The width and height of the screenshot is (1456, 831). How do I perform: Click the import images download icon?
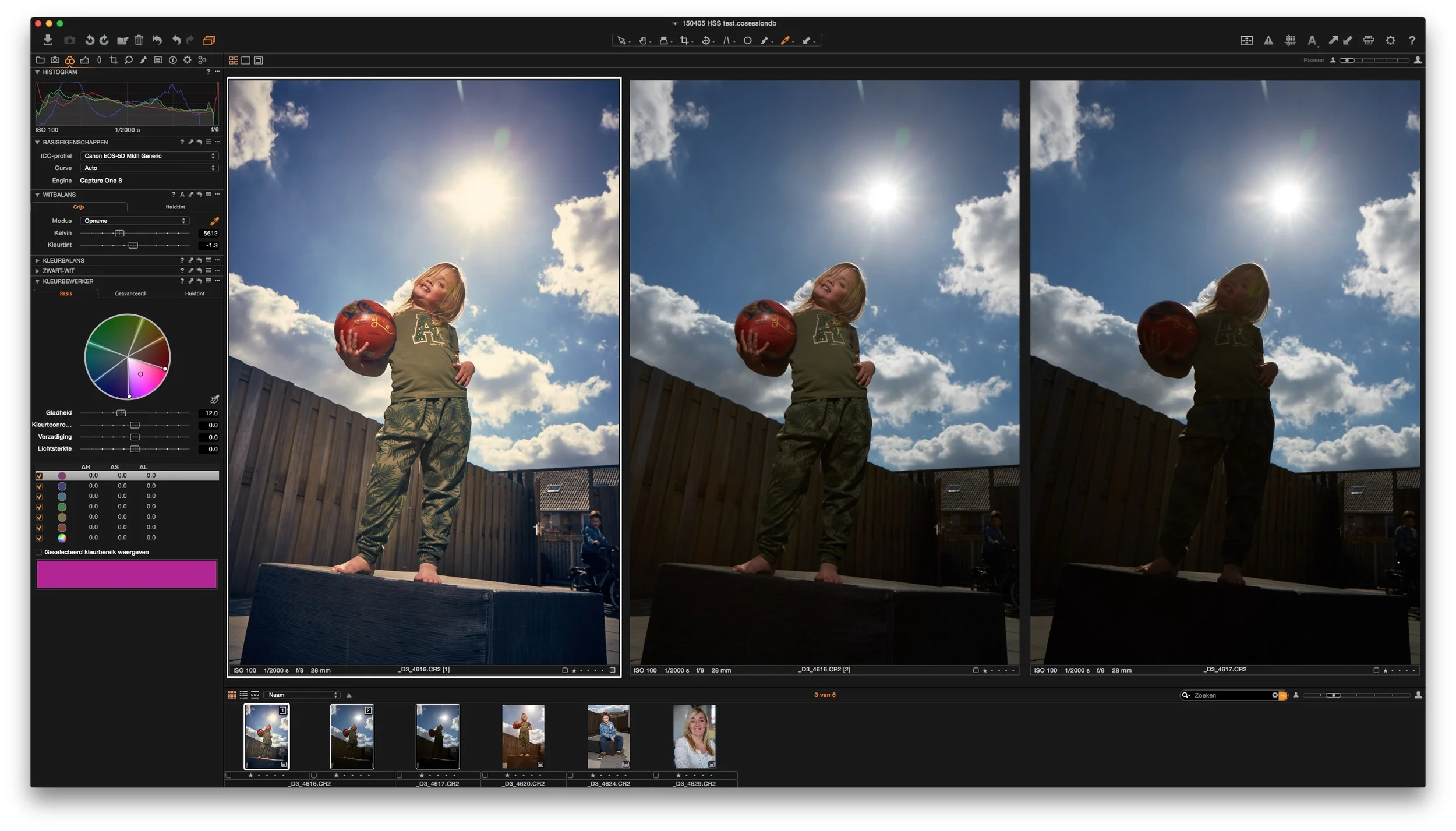48,40
